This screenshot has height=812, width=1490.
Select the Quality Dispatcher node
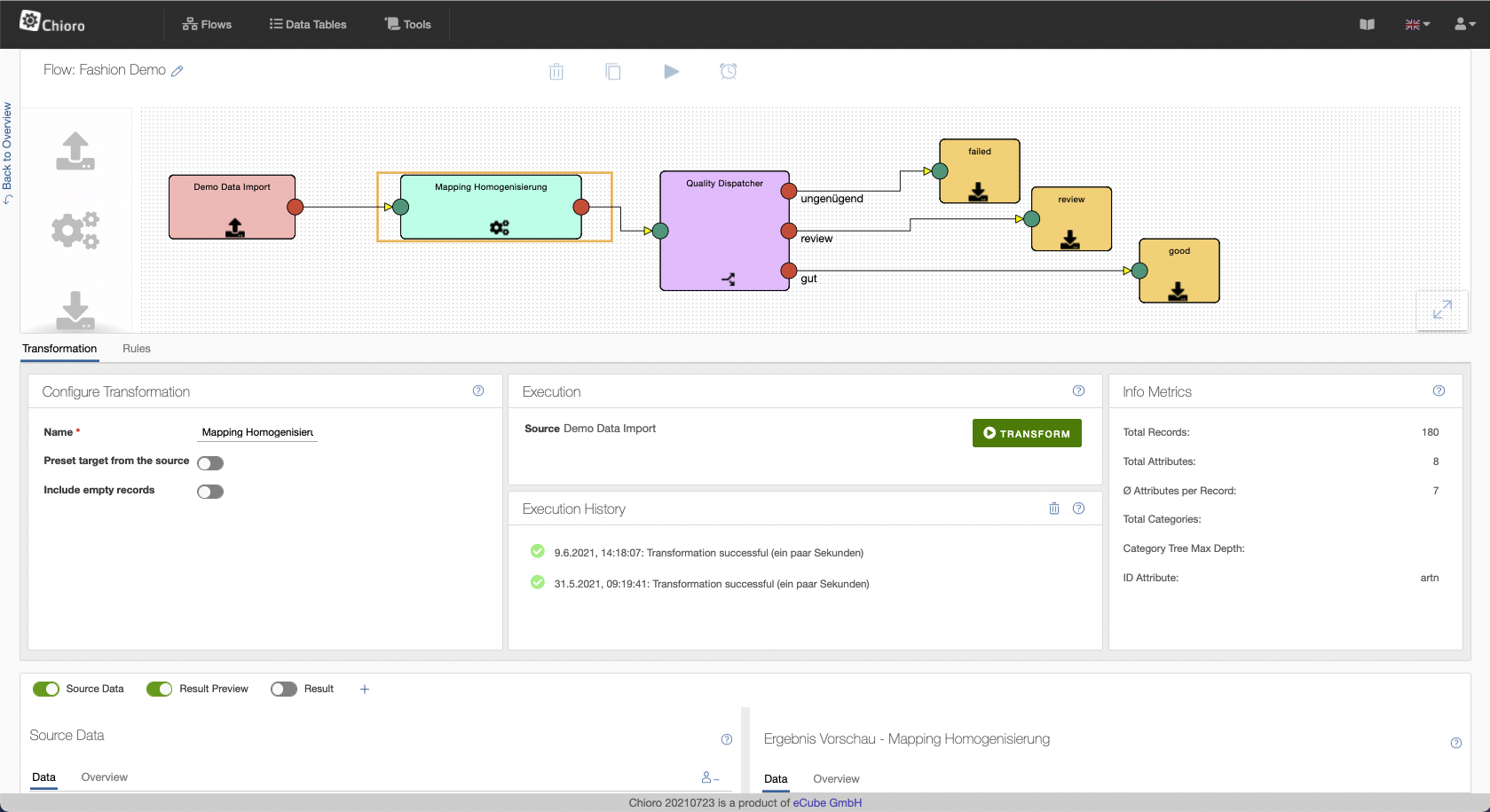coord(724,231)
